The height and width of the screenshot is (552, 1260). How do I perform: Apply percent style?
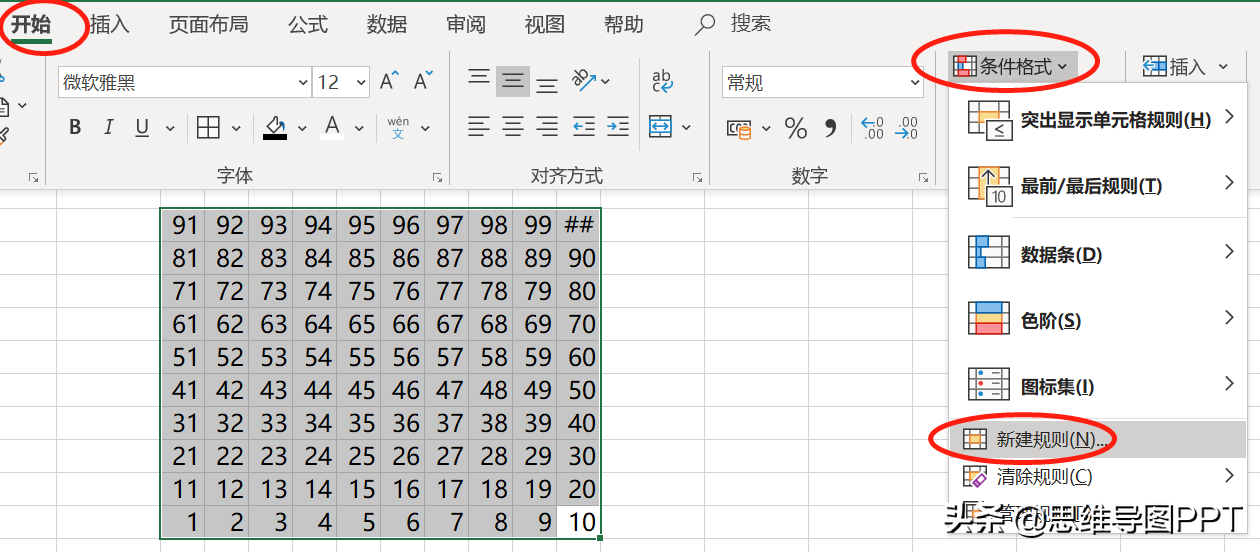click(x=796, y=128)
